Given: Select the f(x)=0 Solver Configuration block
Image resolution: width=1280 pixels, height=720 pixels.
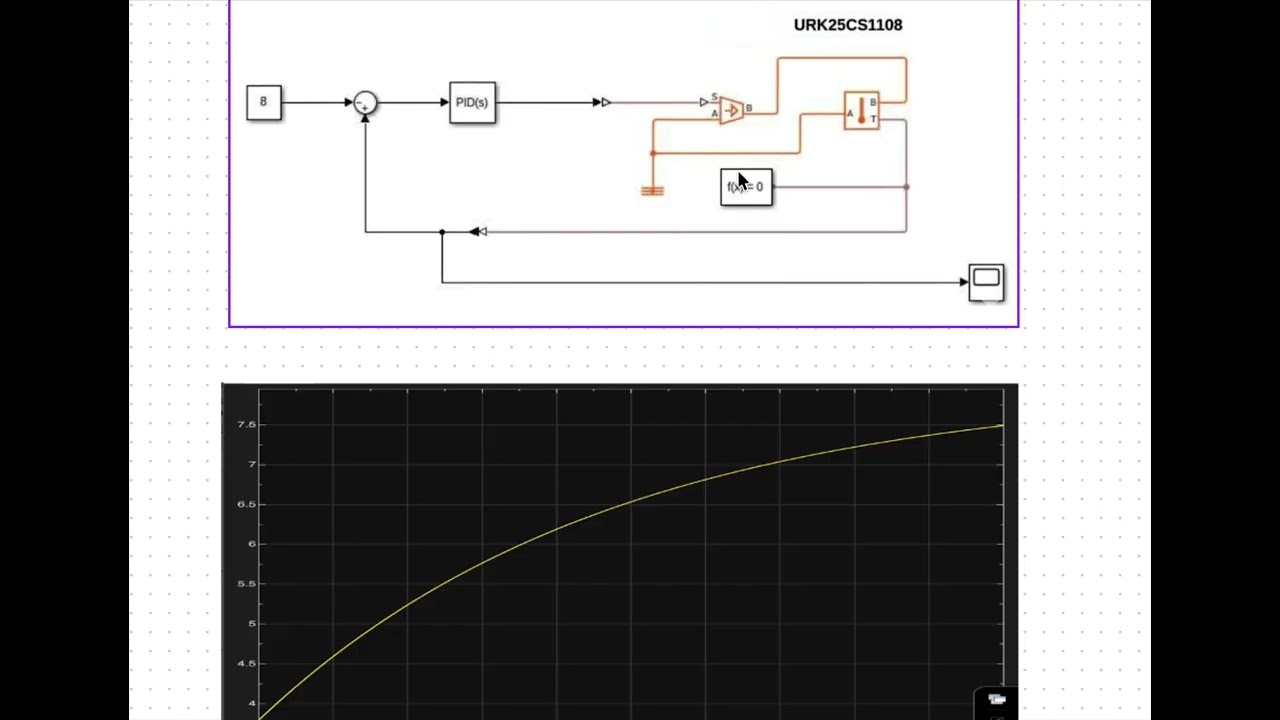Looking at the screenshot, I should coord(746,187).
